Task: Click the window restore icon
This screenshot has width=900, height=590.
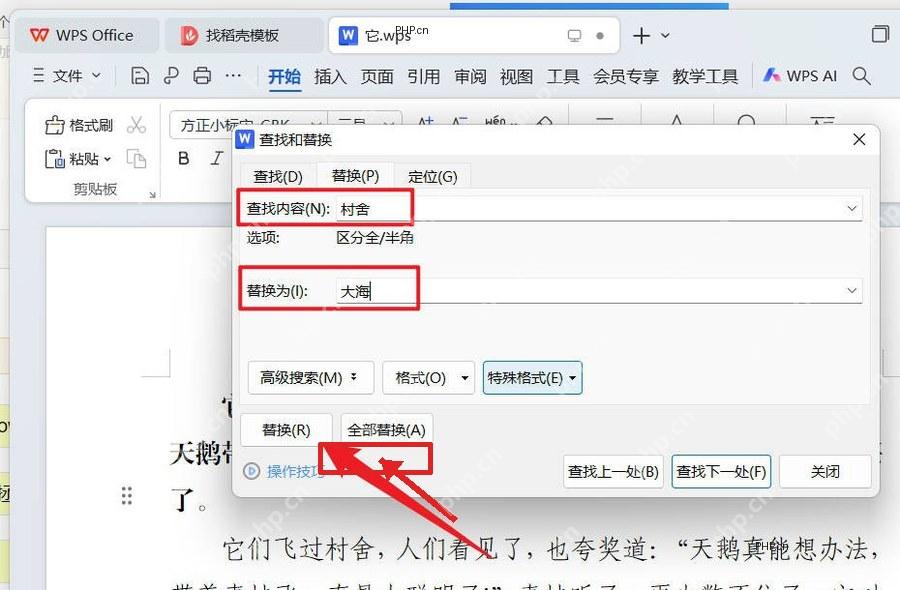Action: (879, 35)
